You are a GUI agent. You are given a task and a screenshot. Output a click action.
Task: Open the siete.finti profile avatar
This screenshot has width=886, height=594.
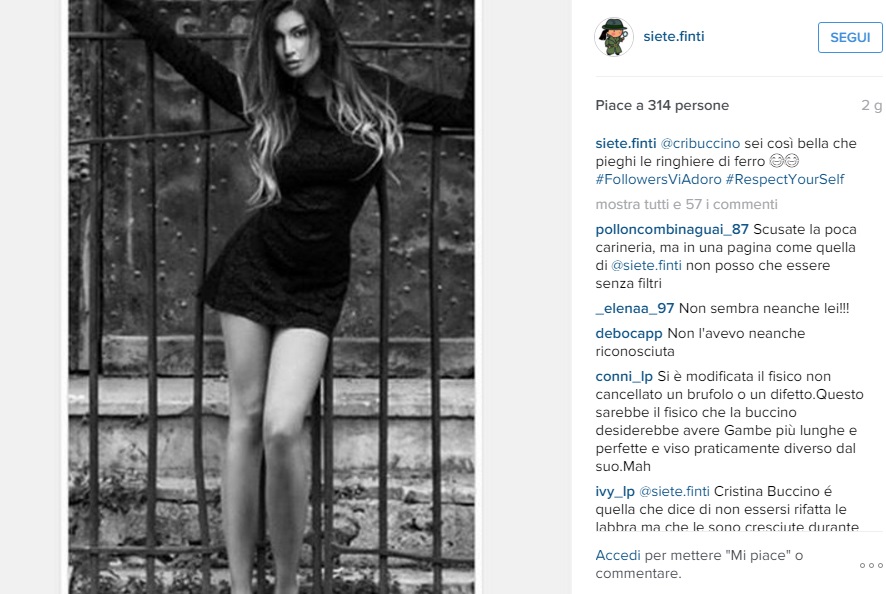point(614,37)
